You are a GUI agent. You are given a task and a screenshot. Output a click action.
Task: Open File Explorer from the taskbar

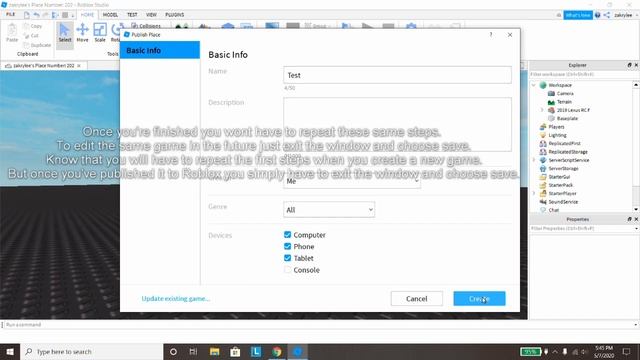pyautogui.click(x=215, y=351)
